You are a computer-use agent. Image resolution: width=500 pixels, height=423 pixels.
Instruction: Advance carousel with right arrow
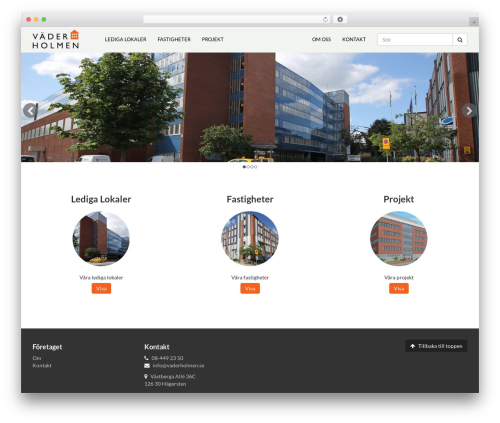(x=469, y=110)
